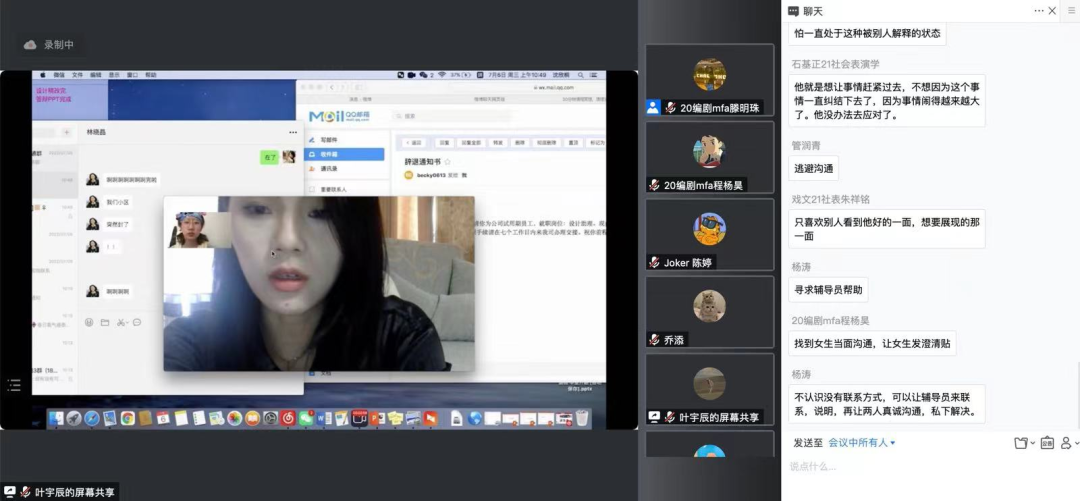The width and height of the screenshot is (1080, 501).
Task: Open the Trash in the shared Dock
Action: coord(582,418)
